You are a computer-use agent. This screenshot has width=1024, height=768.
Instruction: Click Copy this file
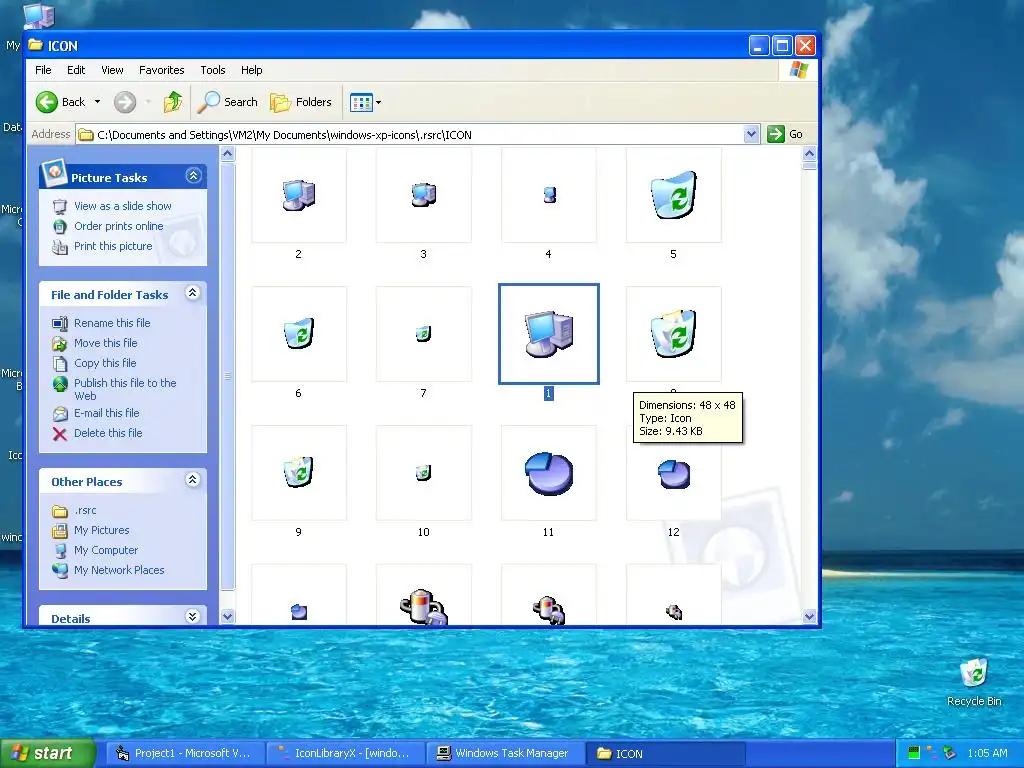(x=105, y=363)
